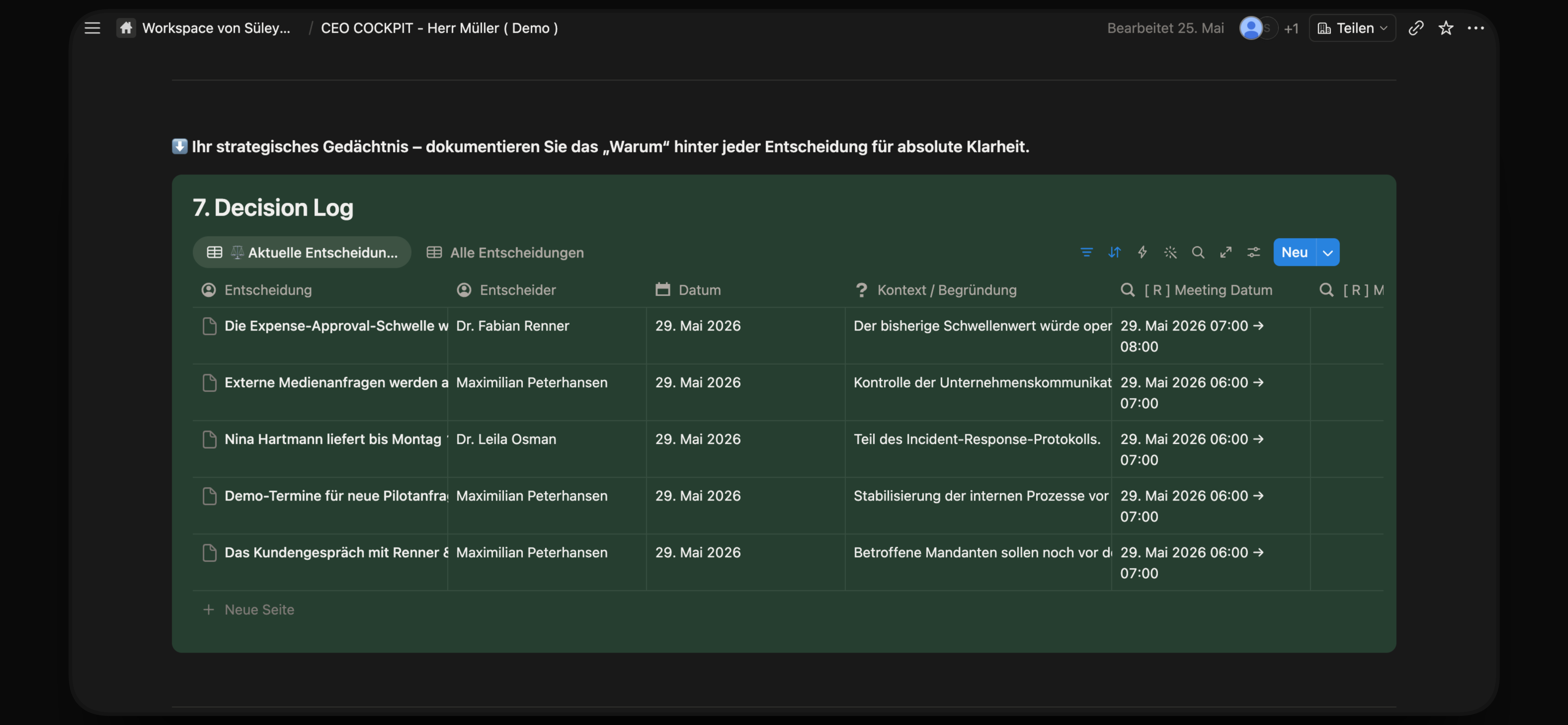Expand the arrow next to Neu button

click(1328, 252)
